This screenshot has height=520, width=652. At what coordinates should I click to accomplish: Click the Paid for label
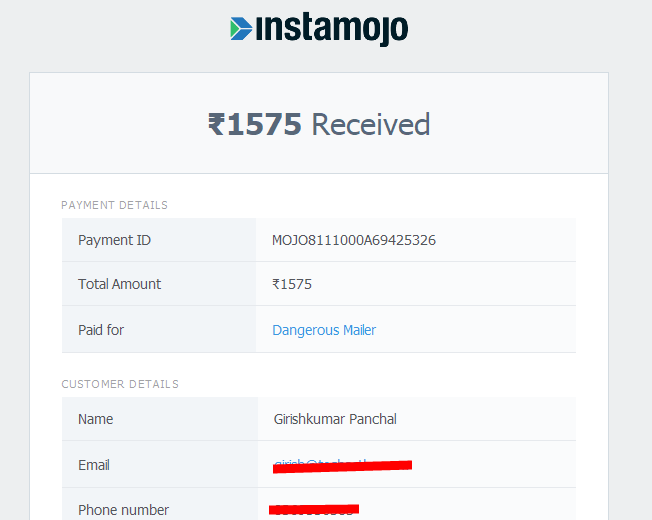[101, 330]
